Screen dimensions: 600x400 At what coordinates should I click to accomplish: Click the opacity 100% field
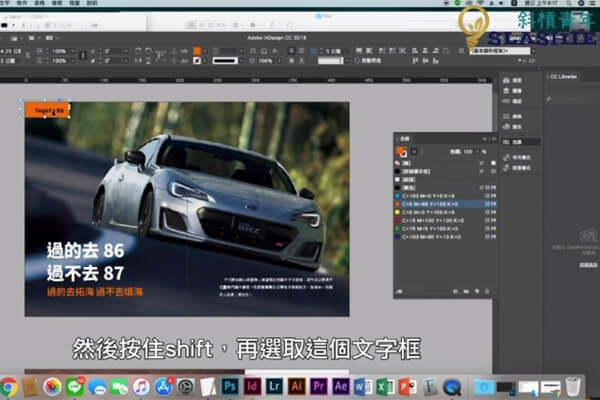tap(265, 61)
